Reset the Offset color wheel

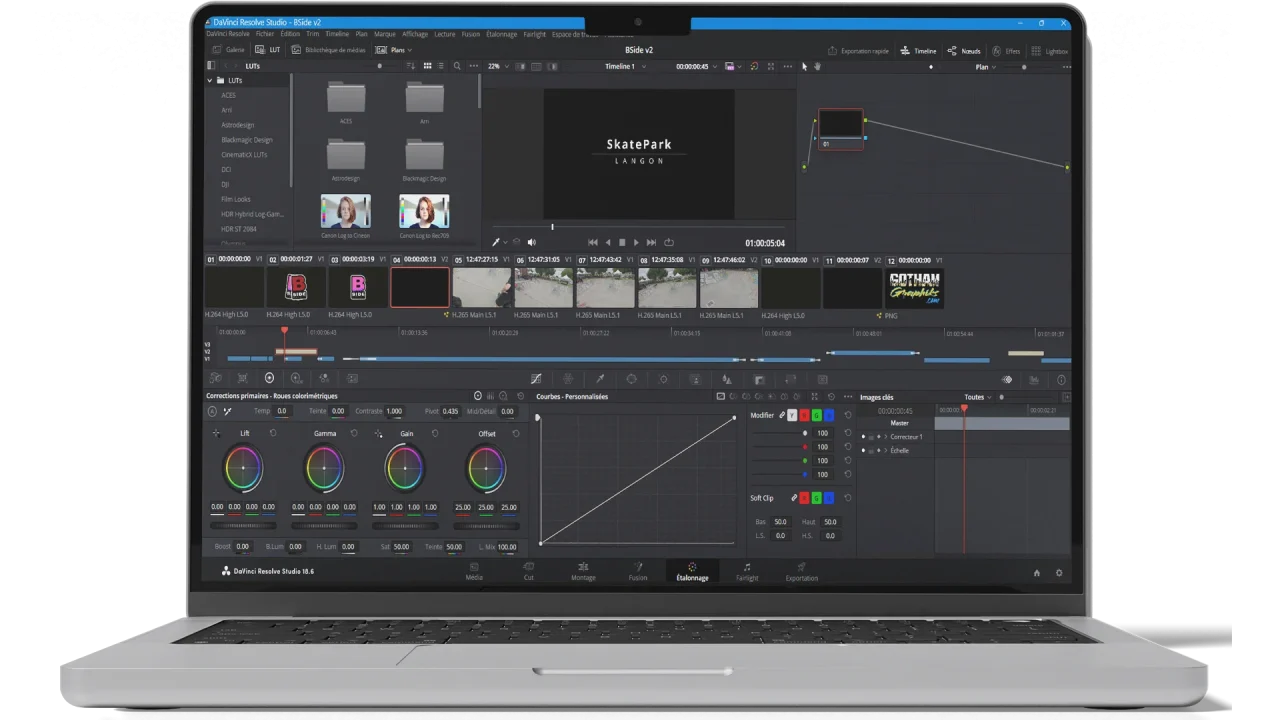point(516,433)
